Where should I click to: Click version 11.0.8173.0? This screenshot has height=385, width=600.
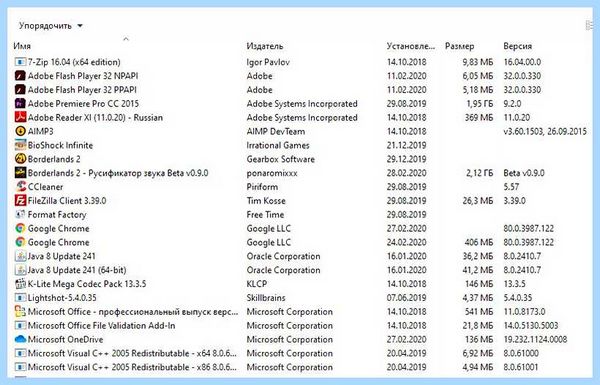[524, 312]
